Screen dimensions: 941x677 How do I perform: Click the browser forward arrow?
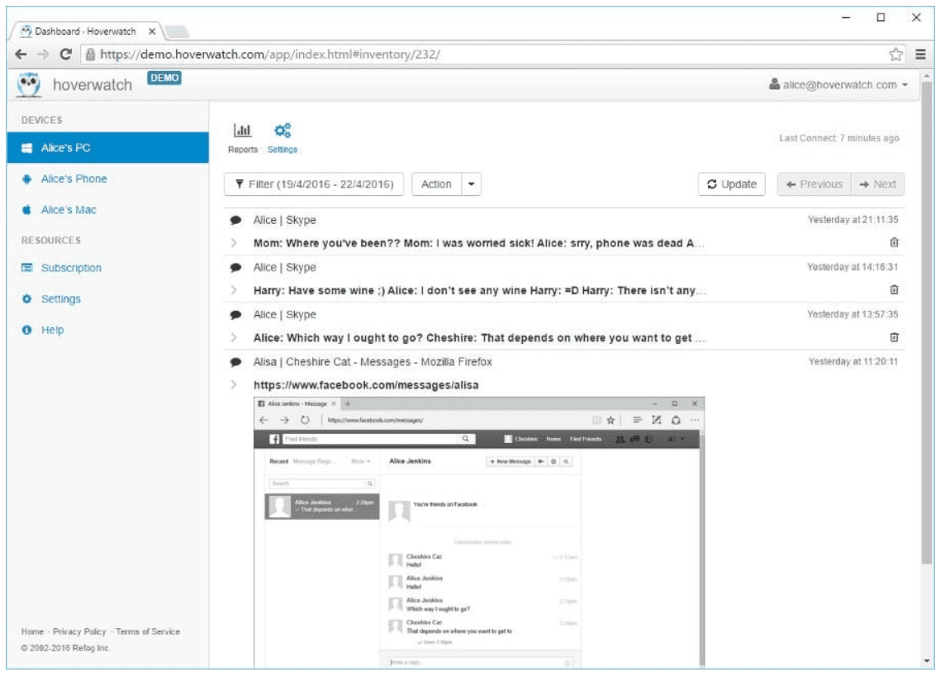pyautogui.click(x=43, y=55)
